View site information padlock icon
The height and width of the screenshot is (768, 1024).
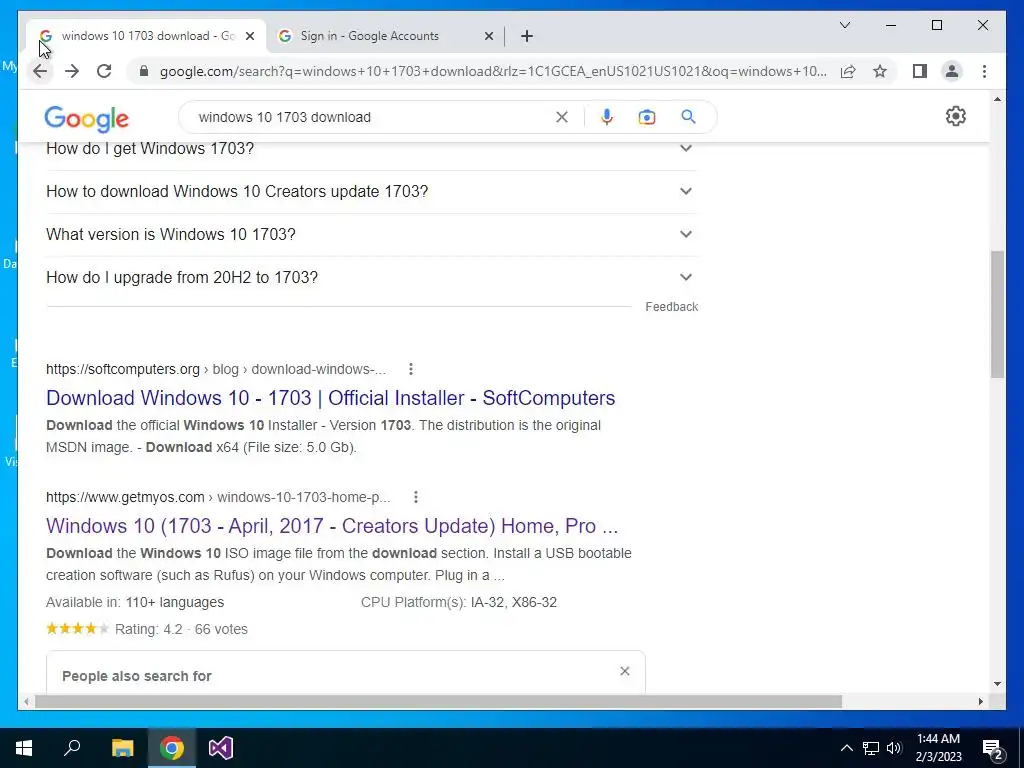tap(144, 71)
